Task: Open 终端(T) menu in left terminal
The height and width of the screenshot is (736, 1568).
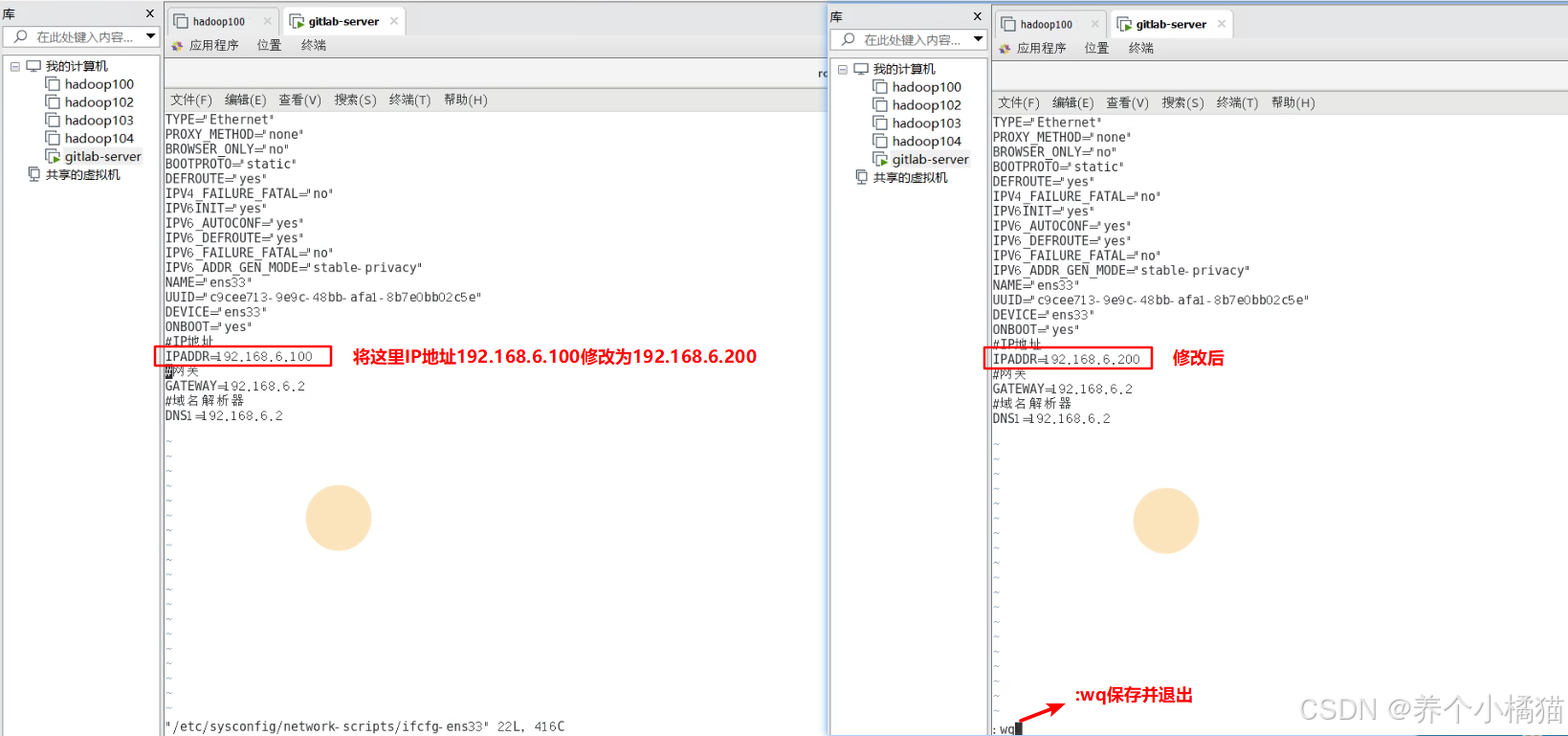Action: (x=409, y=100)
